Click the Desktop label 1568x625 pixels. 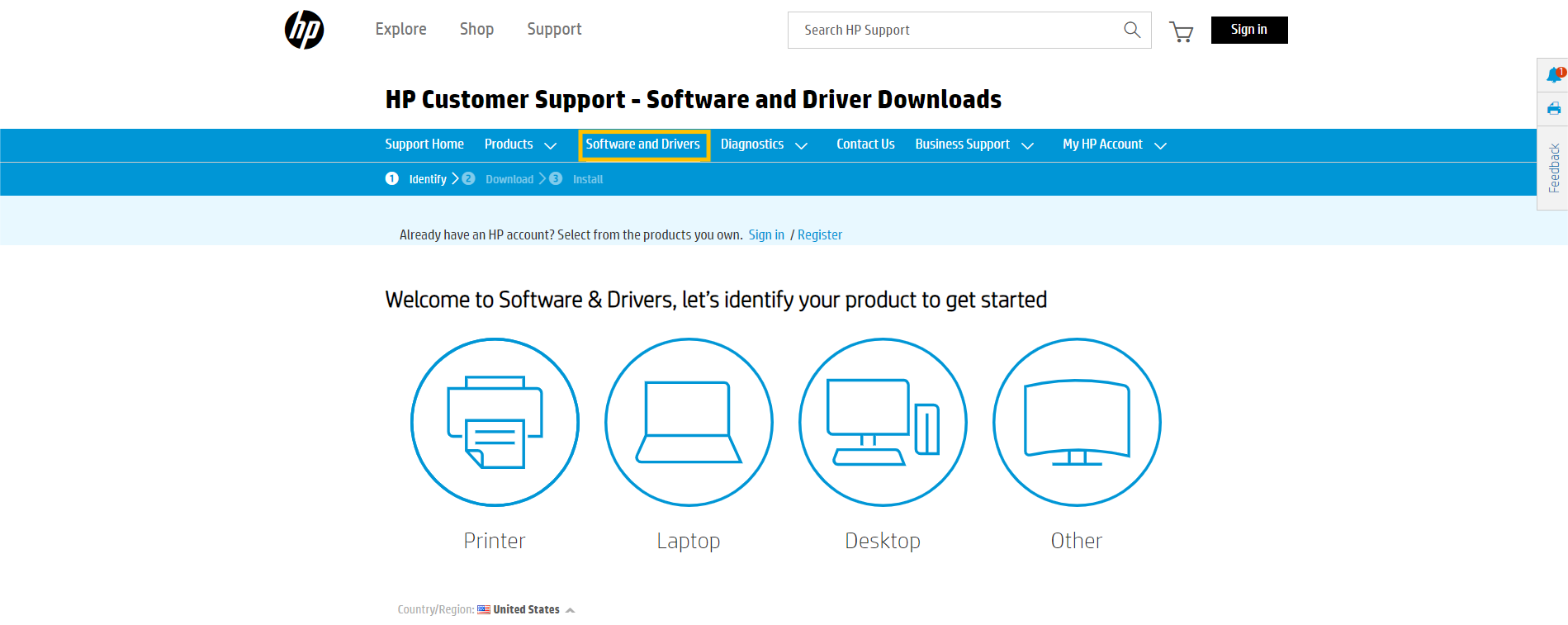[x=883, y=542]
